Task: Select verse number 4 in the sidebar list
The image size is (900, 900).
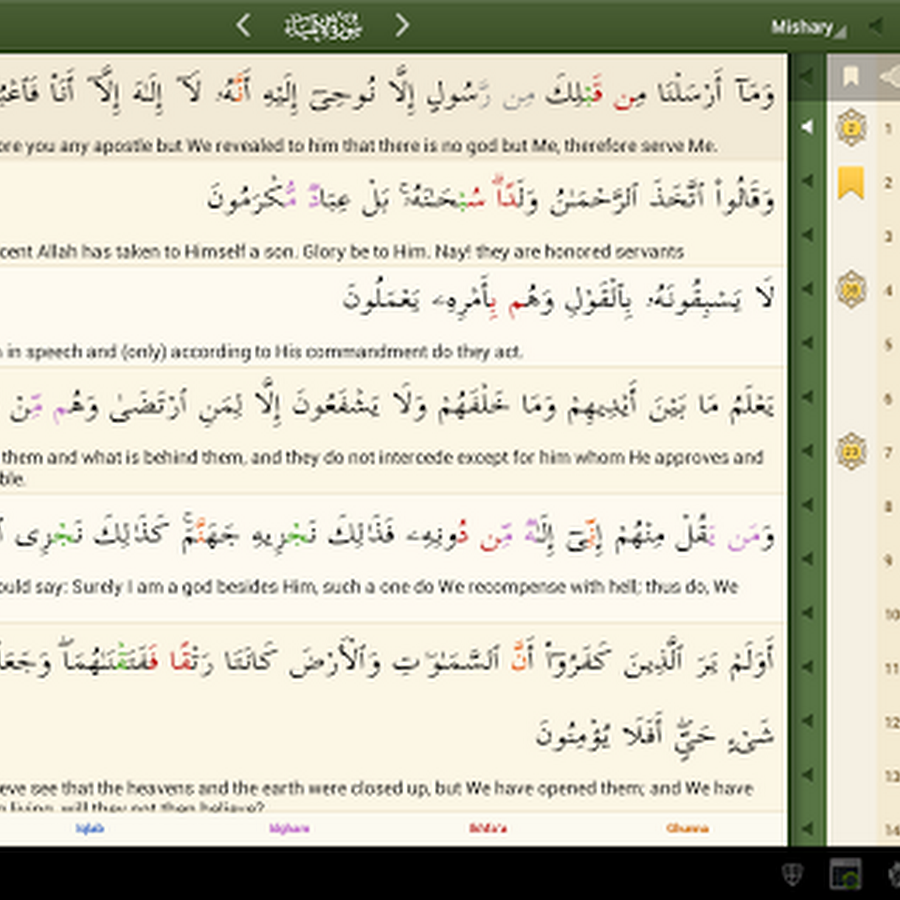Action: [x=888, y=290]
